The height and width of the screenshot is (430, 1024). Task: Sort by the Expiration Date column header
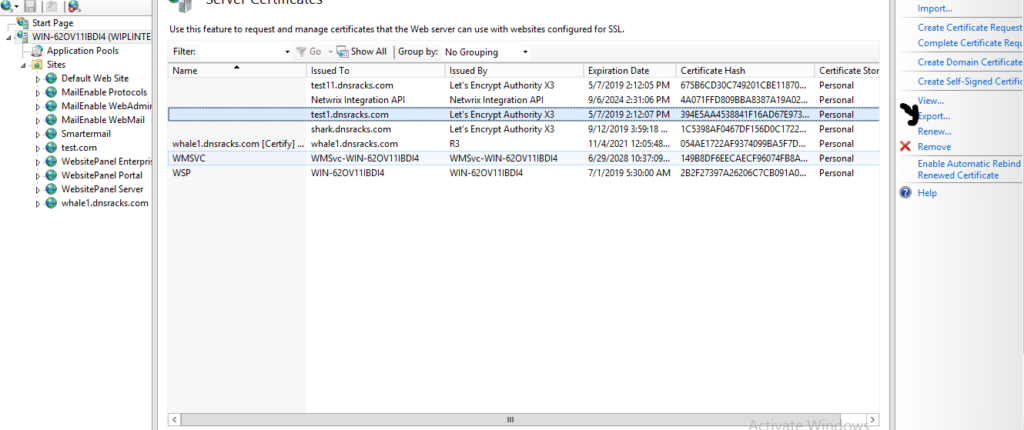click(619, 71)
